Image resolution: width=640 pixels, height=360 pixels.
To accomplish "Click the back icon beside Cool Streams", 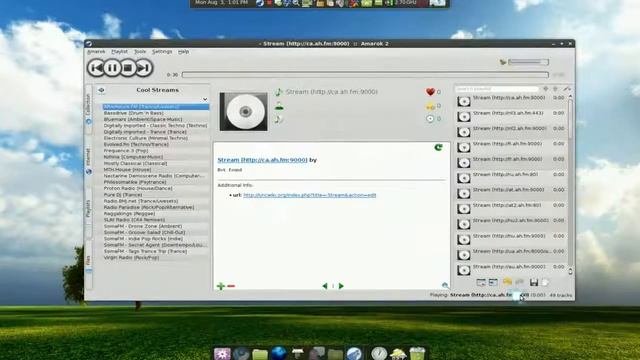I will 101,90.
